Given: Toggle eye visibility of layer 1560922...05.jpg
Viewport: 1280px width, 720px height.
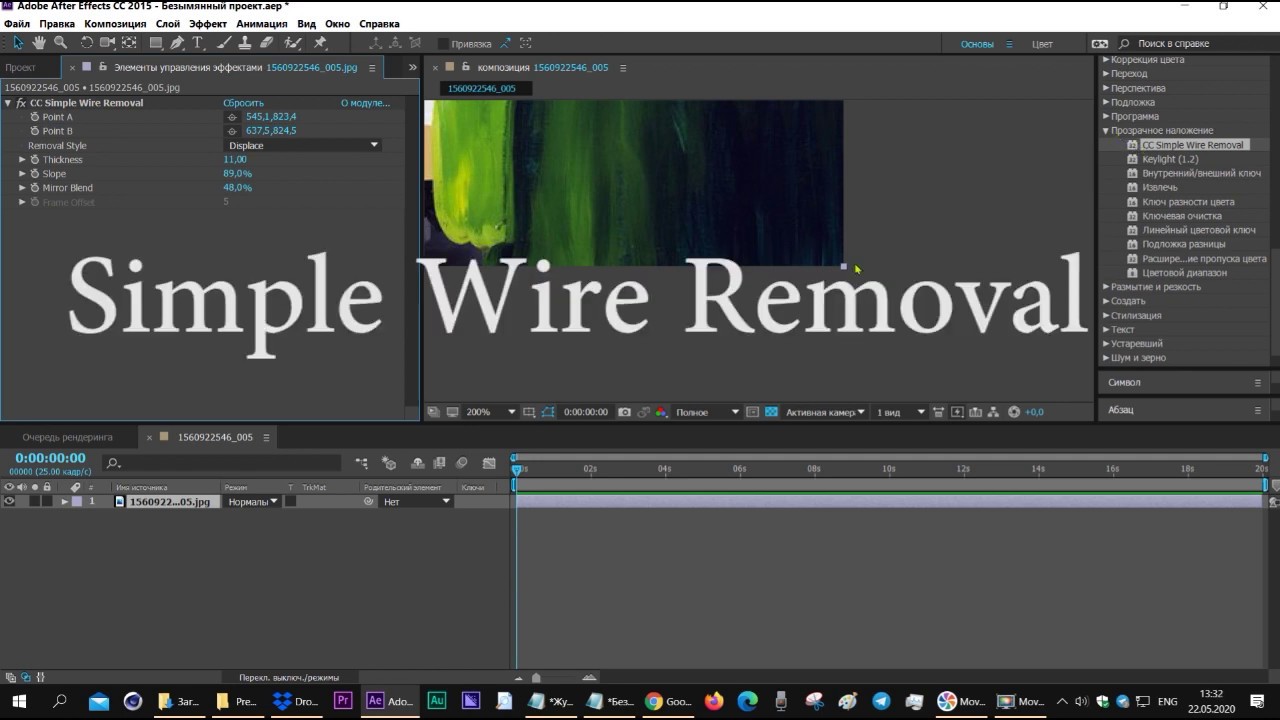Looking at the screenshot, I should (x=9, y=502).
